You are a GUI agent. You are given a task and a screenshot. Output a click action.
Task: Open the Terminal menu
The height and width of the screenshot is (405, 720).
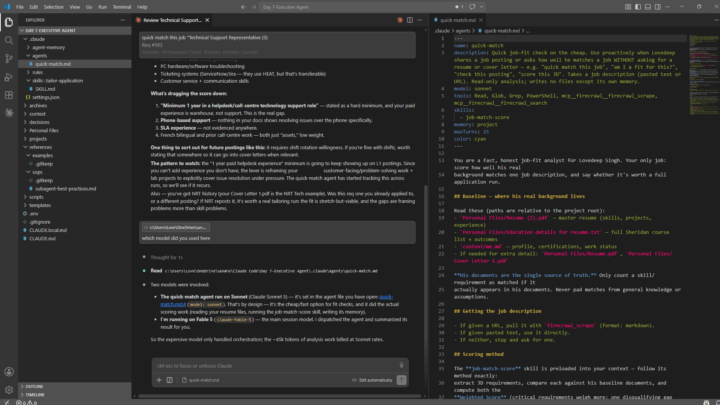point(122,7)
